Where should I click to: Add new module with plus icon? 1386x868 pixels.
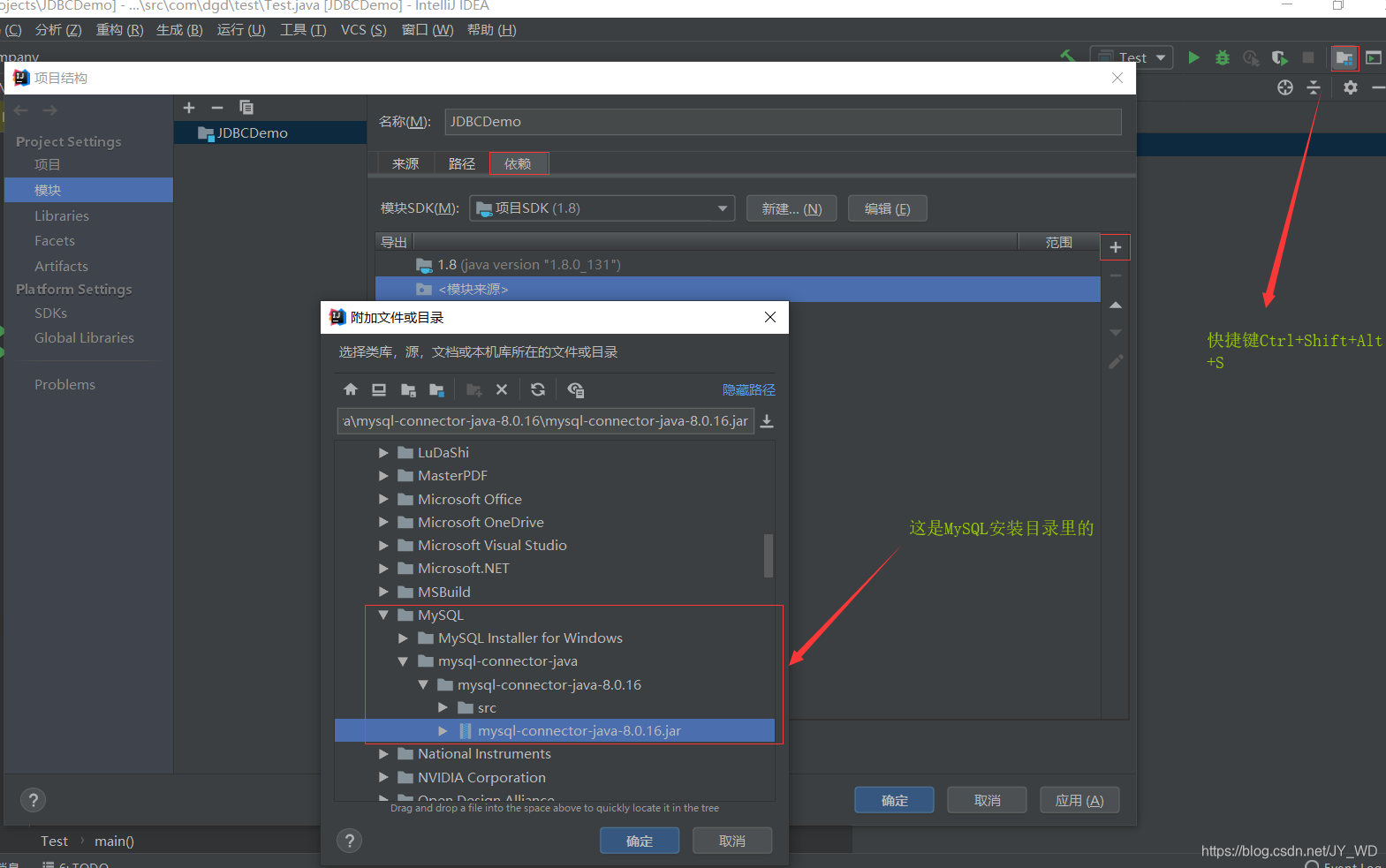point(189,108)
